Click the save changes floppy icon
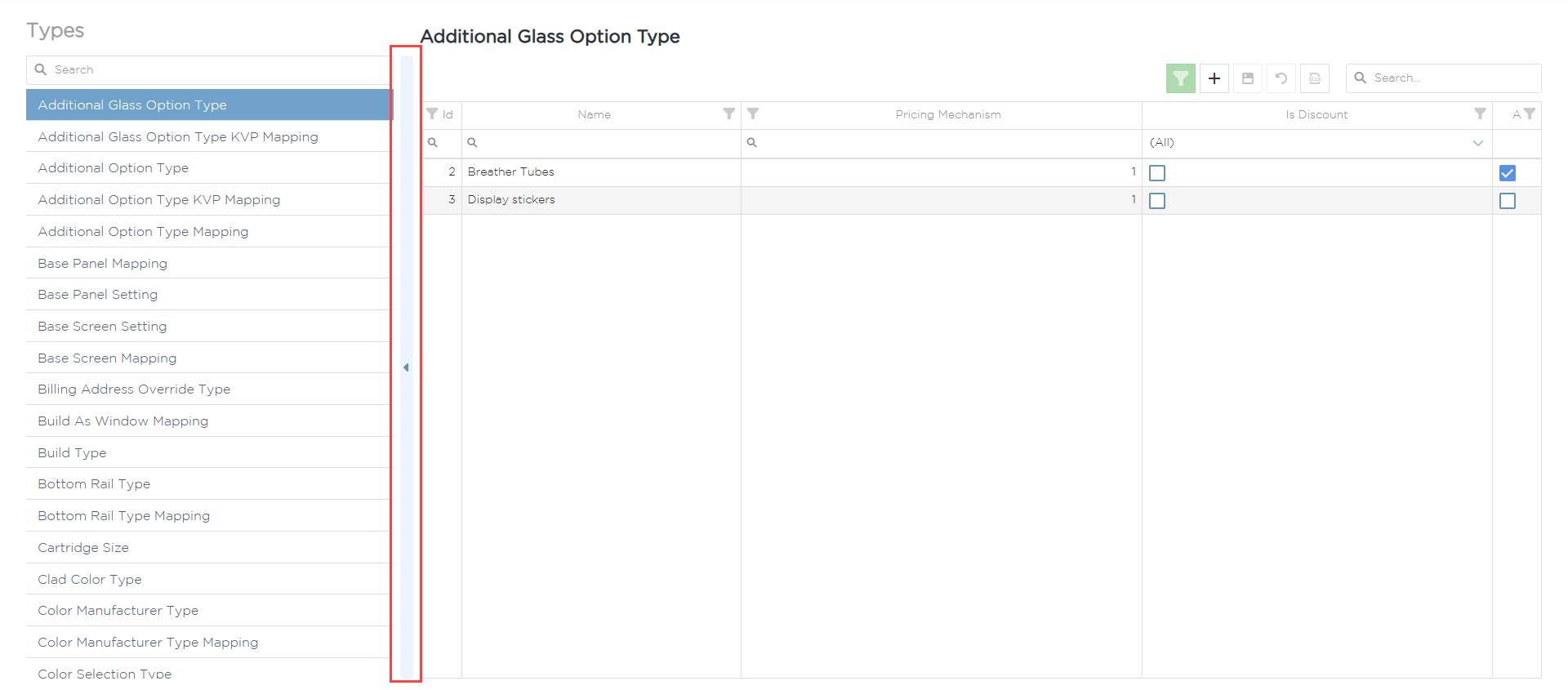 click(1248, 78)
